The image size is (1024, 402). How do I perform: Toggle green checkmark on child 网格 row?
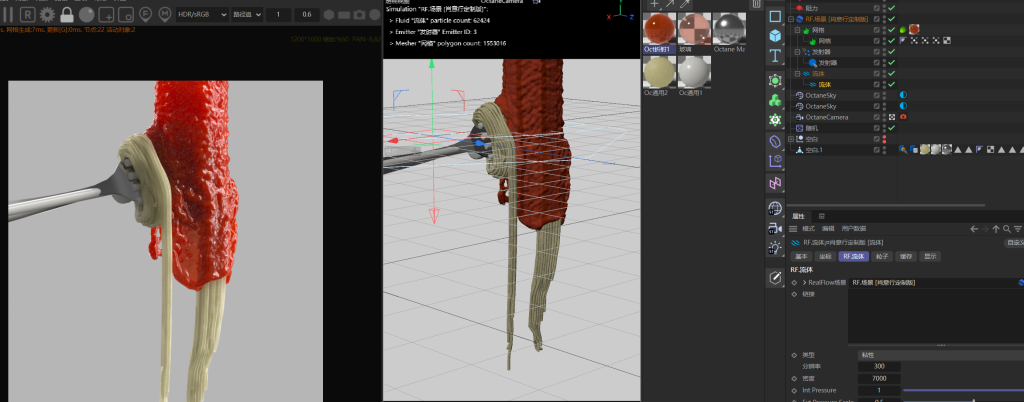pyautogui.click(x=891, y=40)
